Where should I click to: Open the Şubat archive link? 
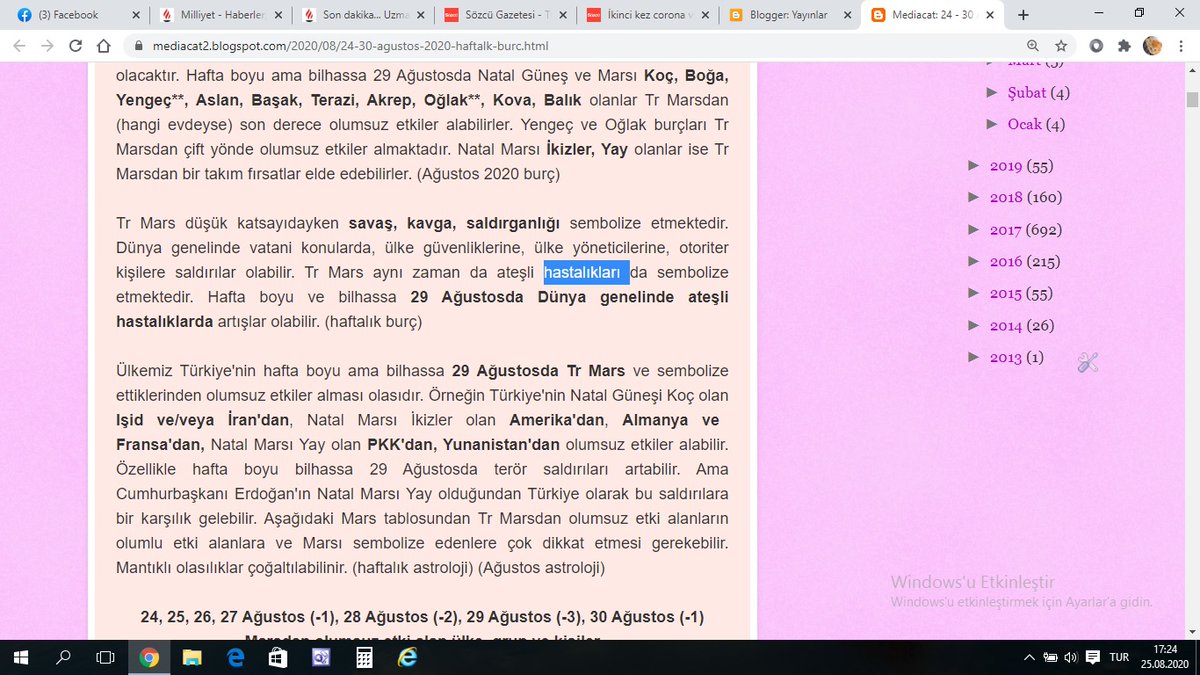tap(1027, 93)
